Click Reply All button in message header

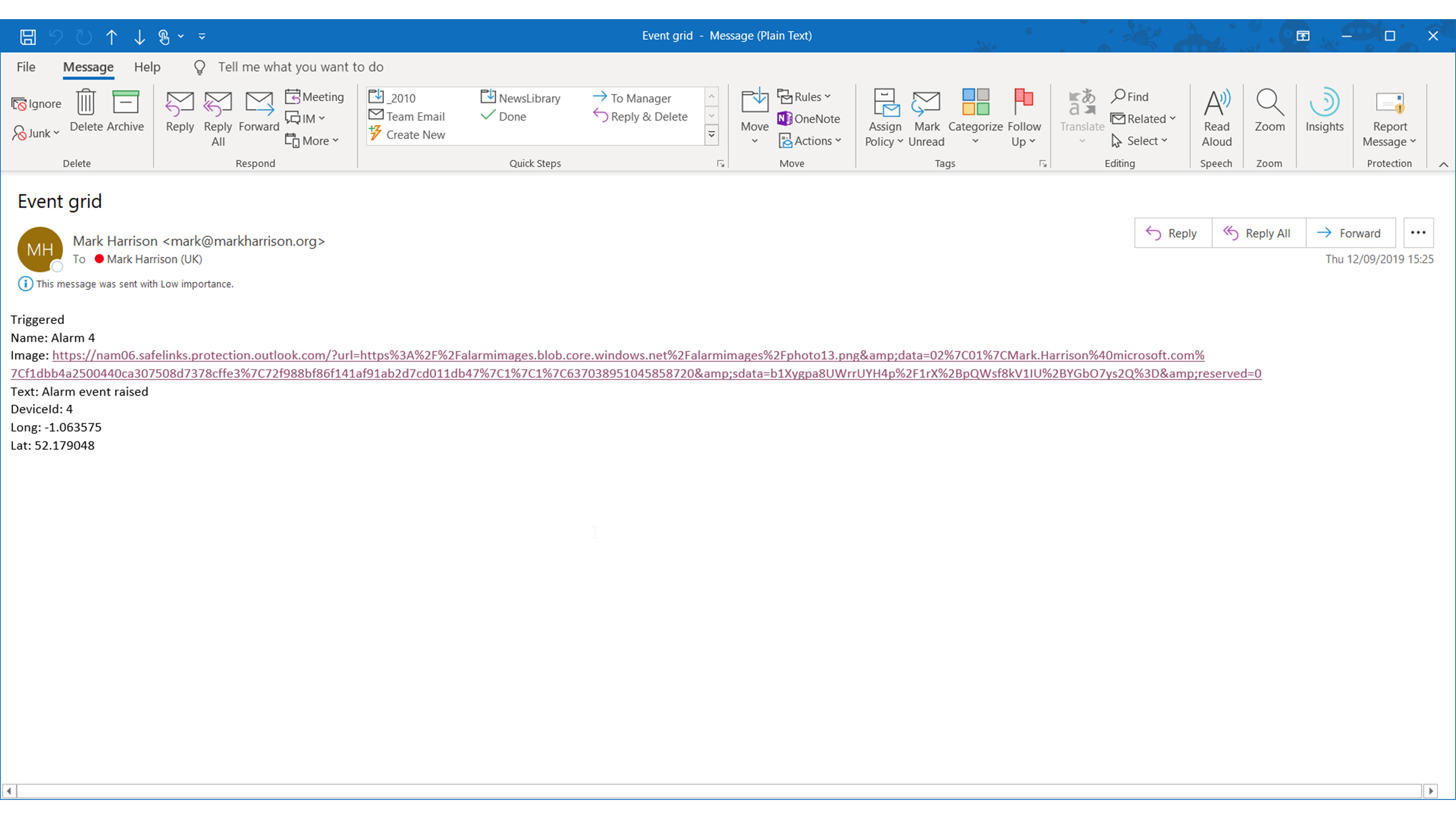click(x=1258, y=234)
